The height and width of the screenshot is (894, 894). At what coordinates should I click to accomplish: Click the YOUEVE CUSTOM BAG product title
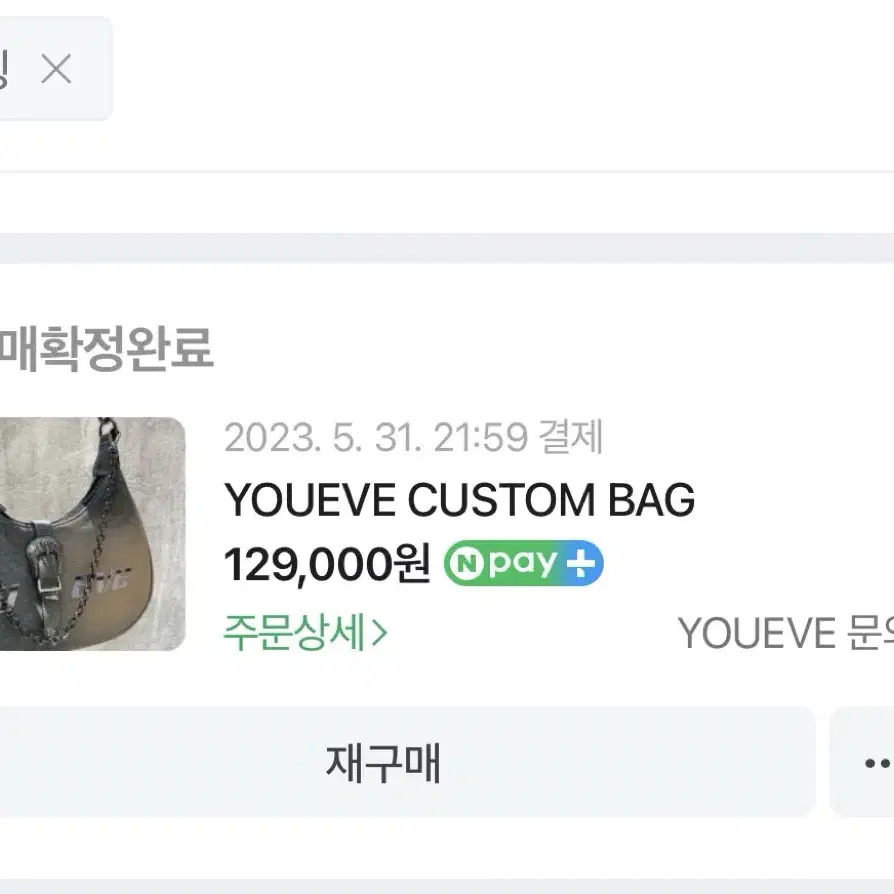coord(459,499)
